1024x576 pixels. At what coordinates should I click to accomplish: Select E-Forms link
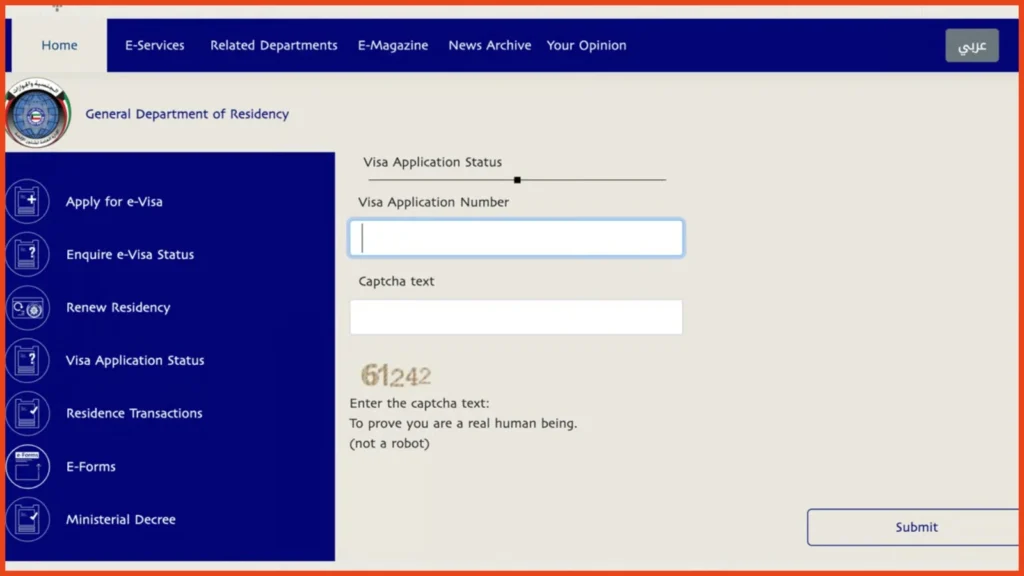[91, 466]
